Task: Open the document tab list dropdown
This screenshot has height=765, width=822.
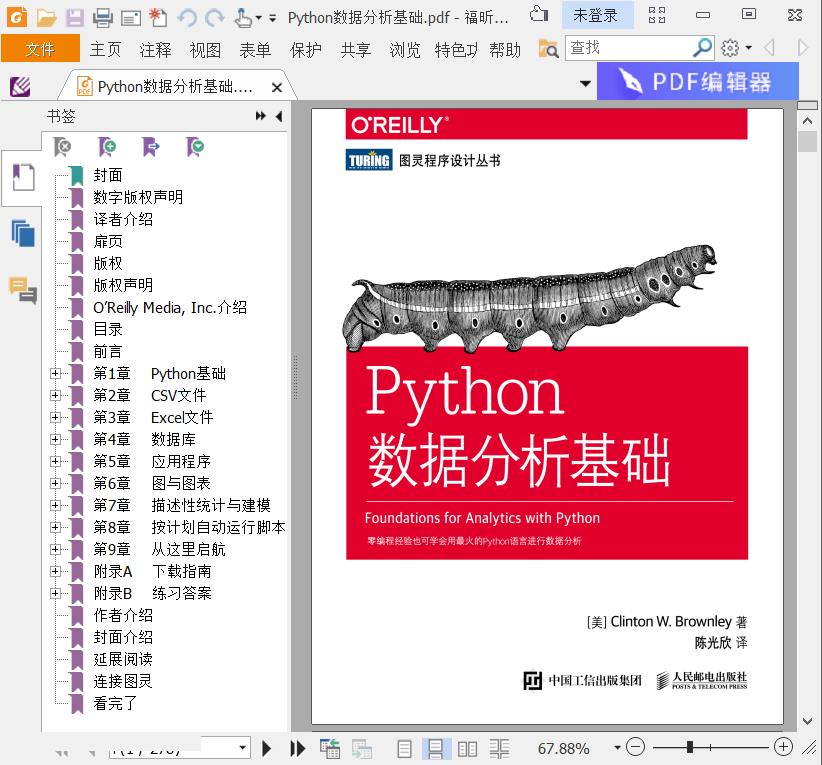Action: [x=586, y=83]
